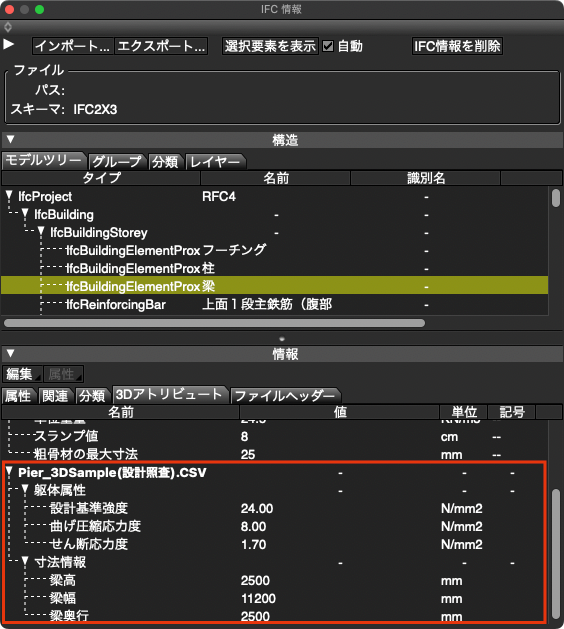Collapse the Pier_3DSample(設計照査).CSV node
The height and width of the screenshot is (629, 564).
pyautogui.click(x=9, y=472)
